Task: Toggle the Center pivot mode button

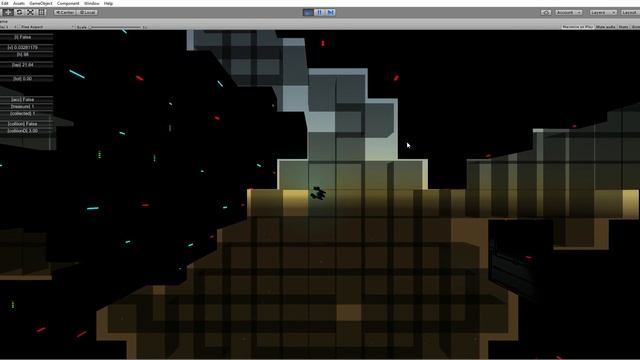Action: [x=65, y=12]
